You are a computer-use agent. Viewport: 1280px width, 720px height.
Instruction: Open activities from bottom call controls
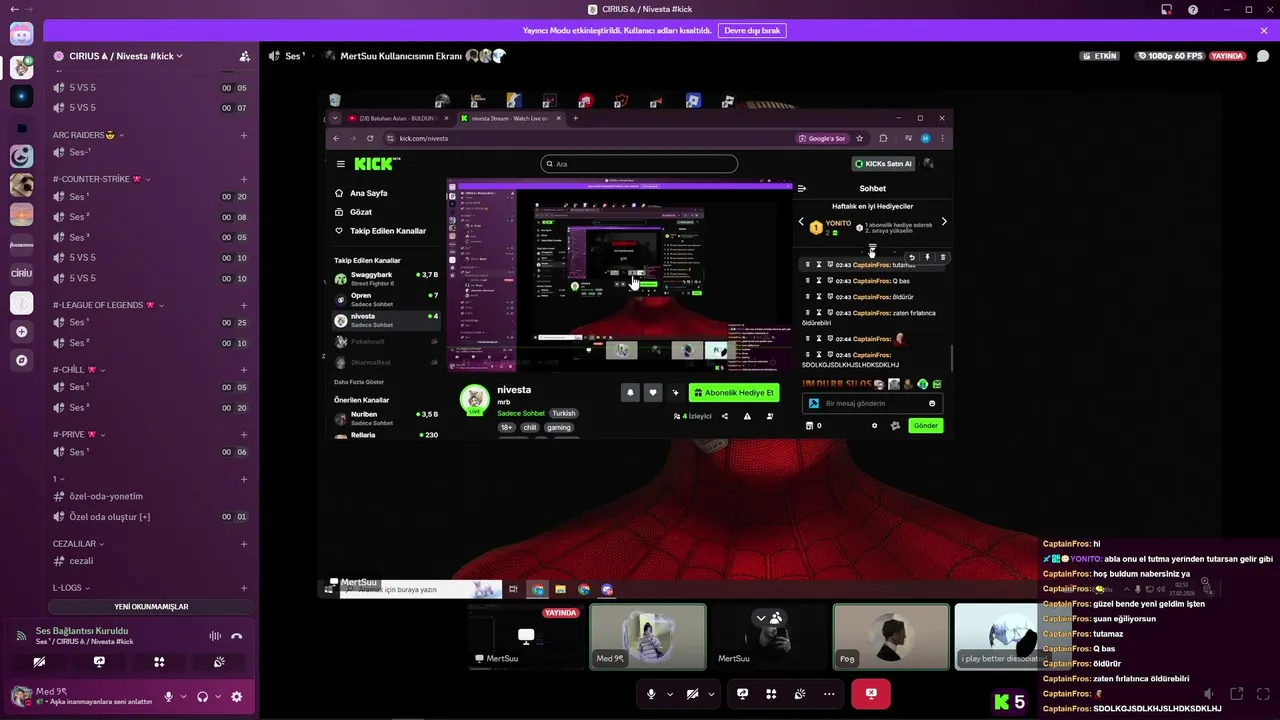pos(771,694)
